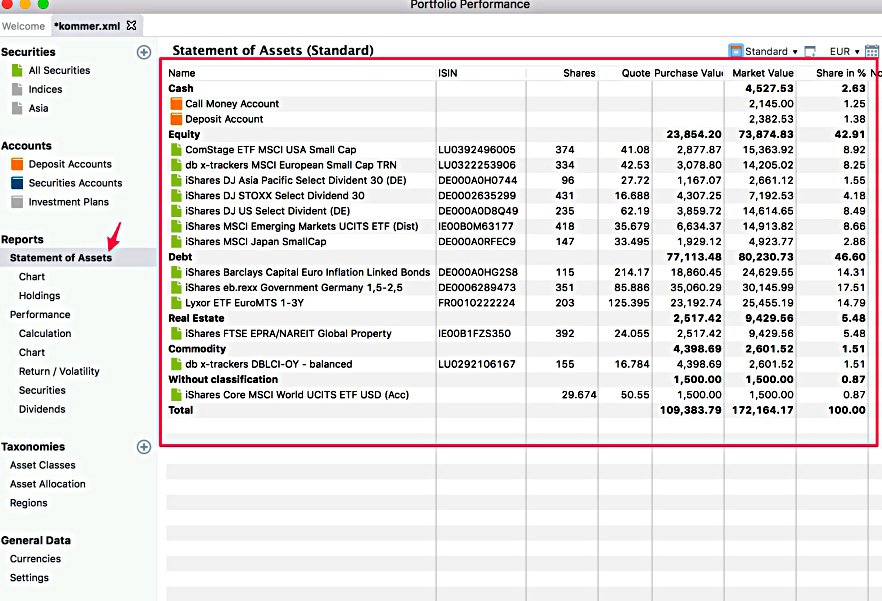The image size is (882, 601).
Task: Click icon of iShares Core MSCI World row
Action: (x=176, y=394)
